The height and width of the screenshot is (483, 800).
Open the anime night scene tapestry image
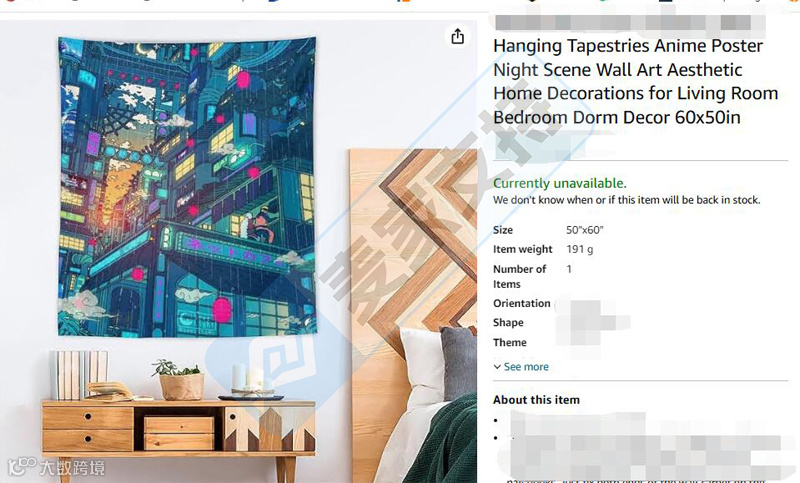pyautogui.click(x=187, y=187)
